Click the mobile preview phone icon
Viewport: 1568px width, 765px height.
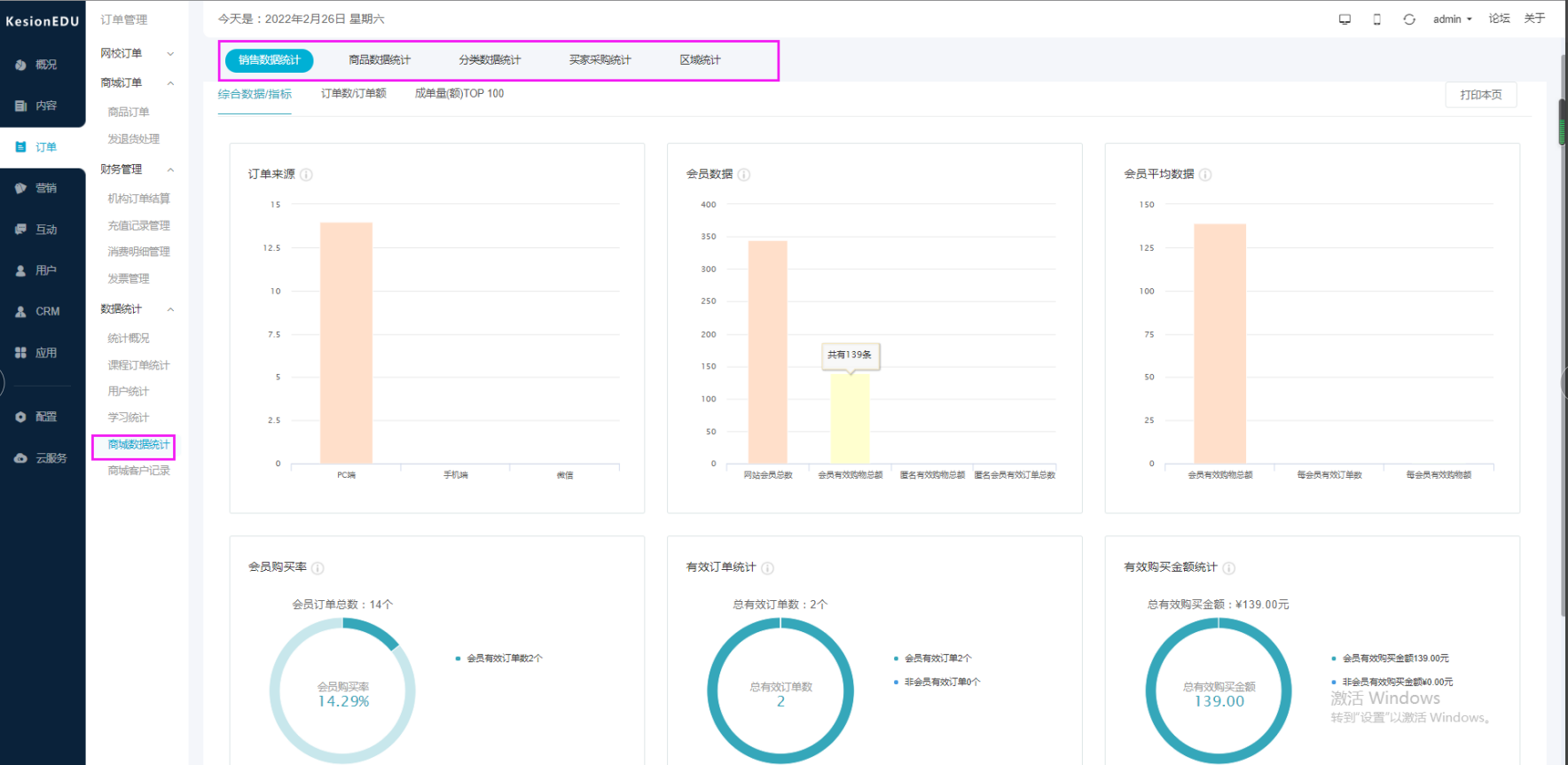click(x=1376, y=20)
